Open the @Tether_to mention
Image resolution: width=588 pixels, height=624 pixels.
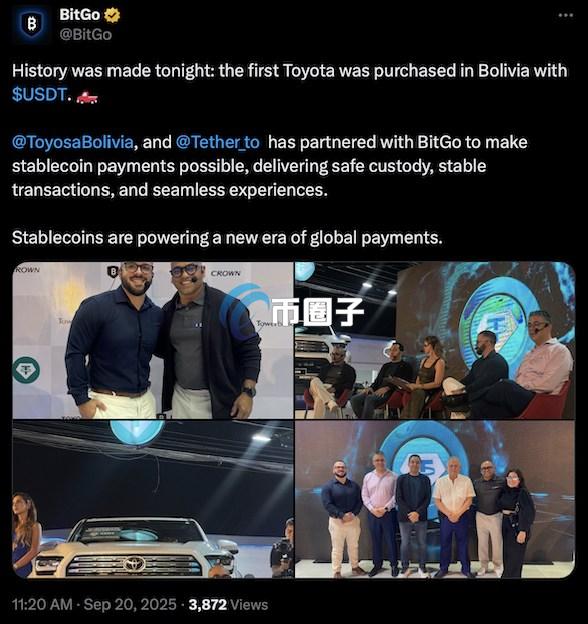pos(217,142)
